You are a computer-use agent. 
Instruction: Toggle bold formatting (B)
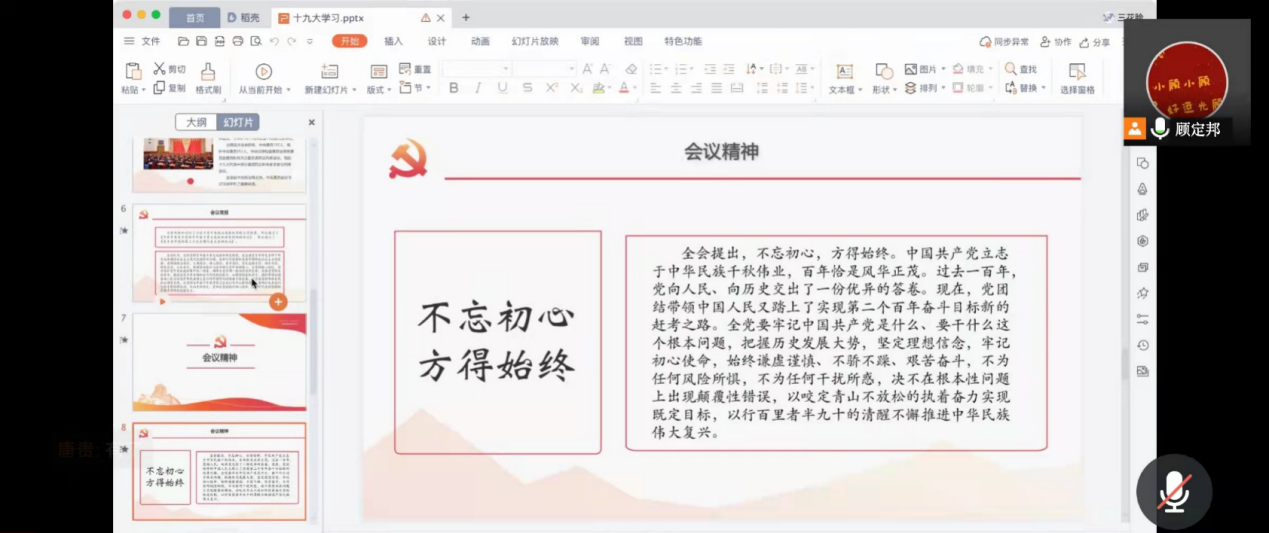(x=453, y=88)
